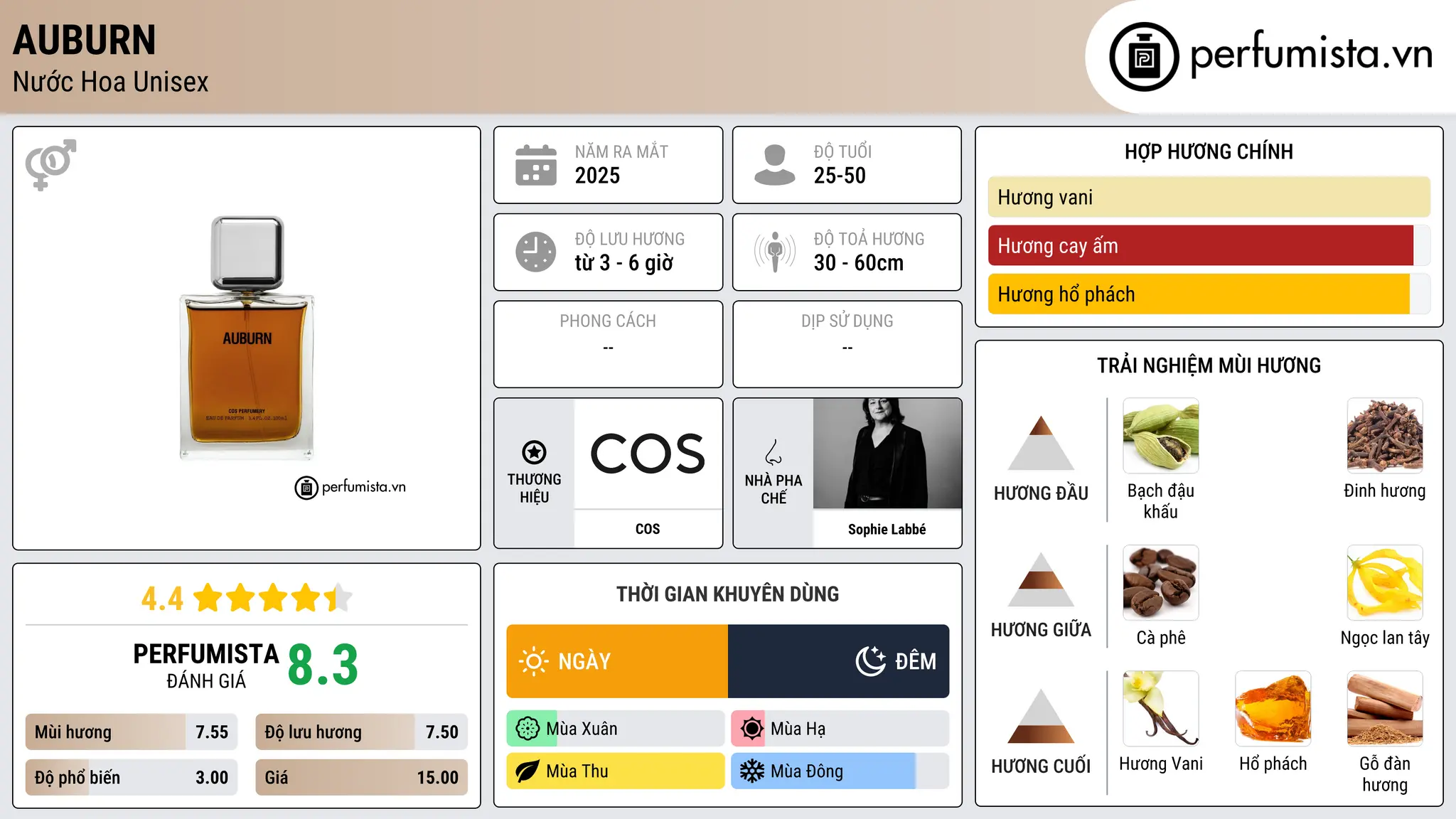
Task: Click the 4.4 rating number
Action: 162,599
